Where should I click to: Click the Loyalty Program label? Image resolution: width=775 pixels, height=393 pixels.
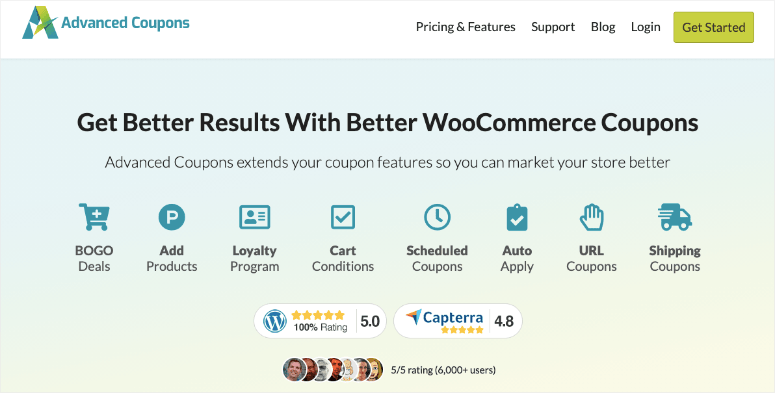click(x=255, y=259)
